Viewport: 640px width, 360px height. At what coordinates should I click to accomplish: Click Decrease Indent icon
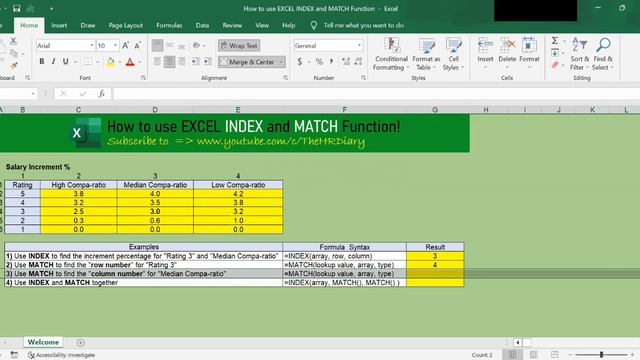coord(196,62)
